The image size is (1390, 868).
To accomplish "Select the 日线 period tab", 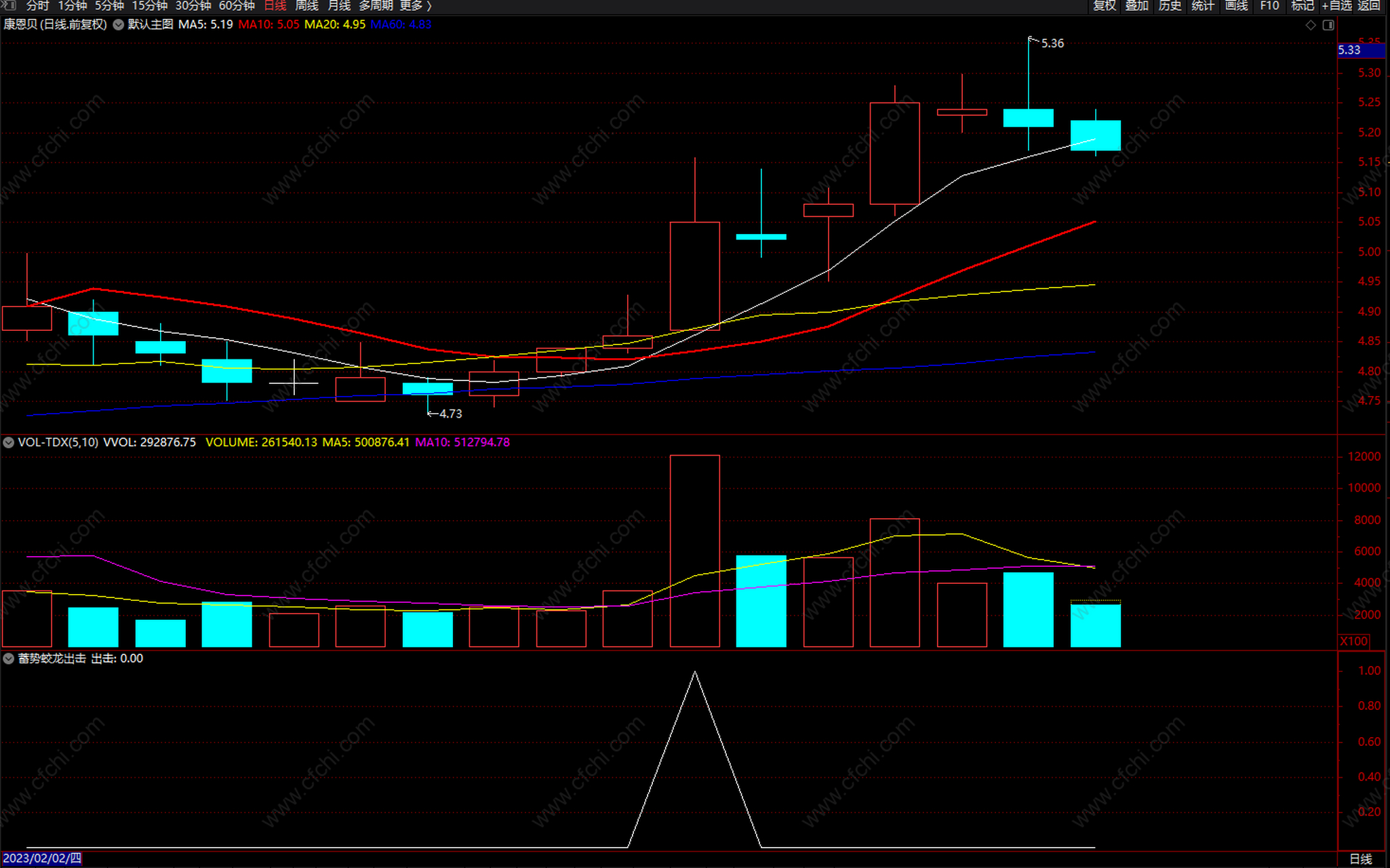I will (x=275, y=5).
